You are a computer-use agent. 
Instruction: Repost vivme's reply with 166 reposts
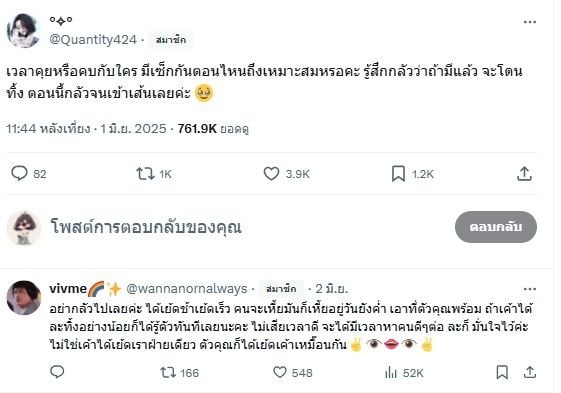pos(167,373)
